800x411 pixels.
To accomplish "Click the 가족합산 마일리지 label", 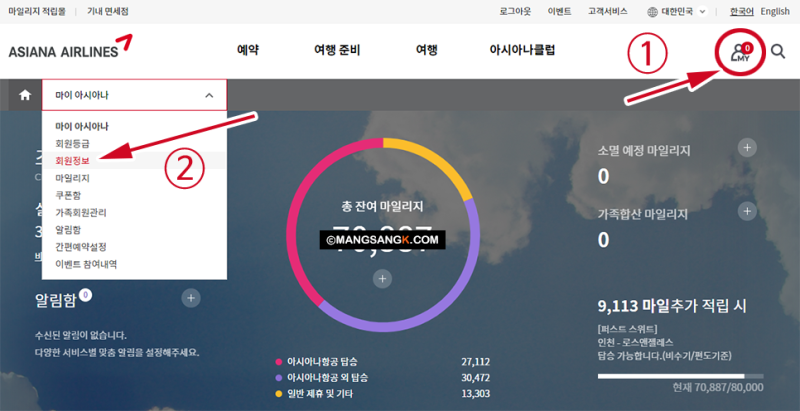I will click(x=643, y=214).
